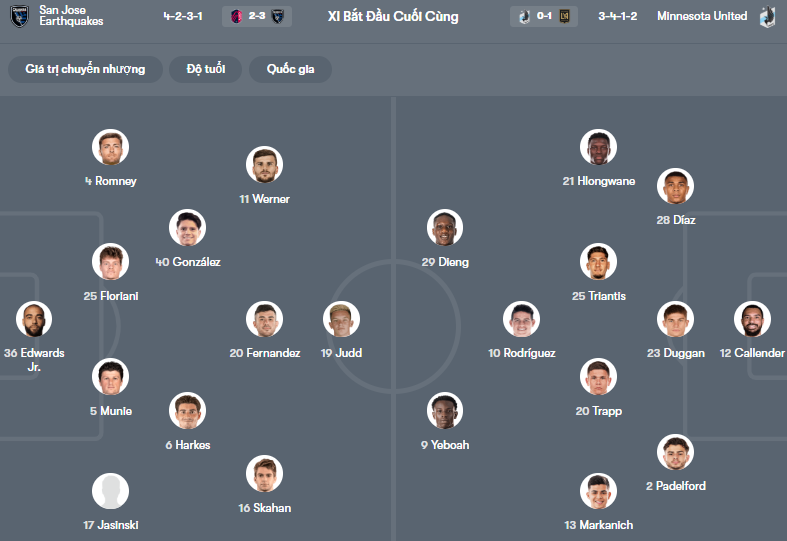Select Hlongwane's player photo
787x541 pixels.
(x=598, y=148)
